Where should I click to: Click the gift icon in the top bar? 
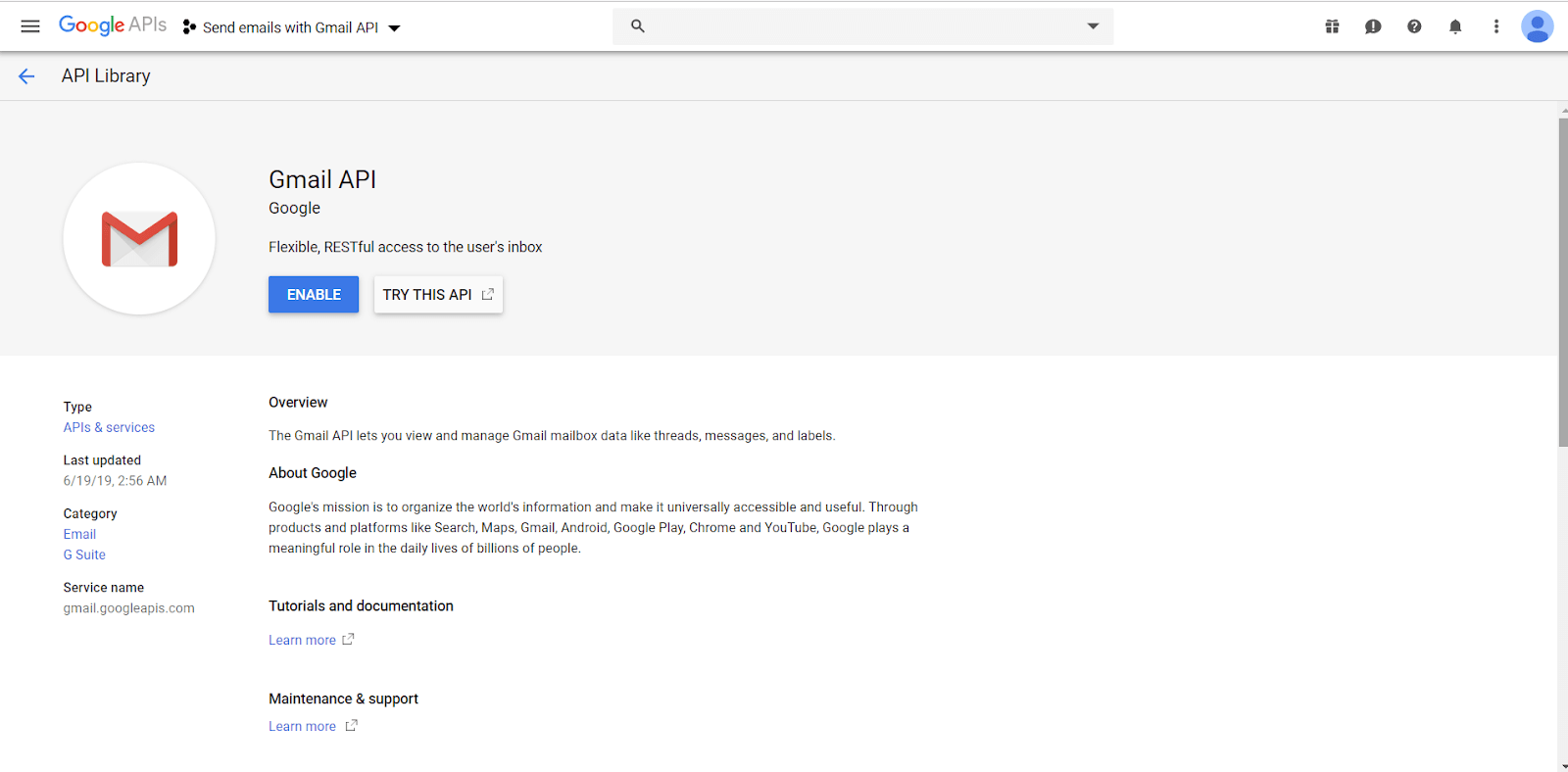pos(1332,26)
